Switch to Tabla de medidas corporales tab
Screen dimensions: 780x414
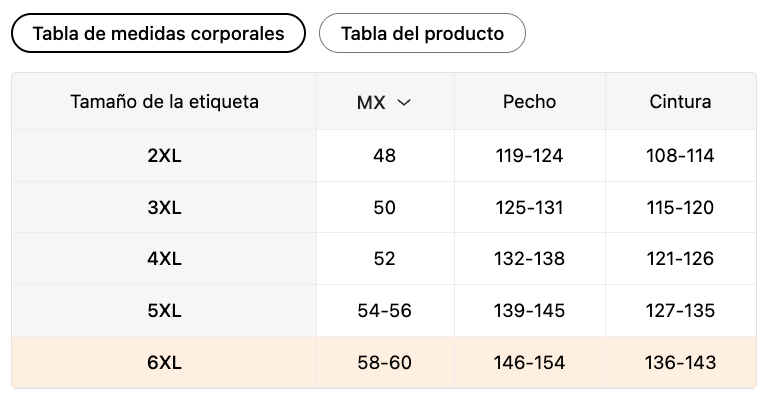(x=158, y=33)
